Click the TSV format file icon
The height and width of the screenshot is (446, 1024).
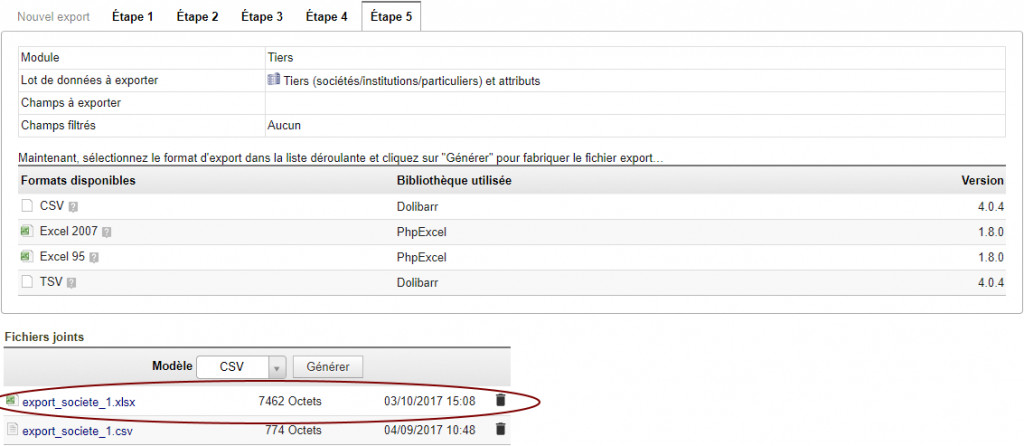click(x=27, y=282)
